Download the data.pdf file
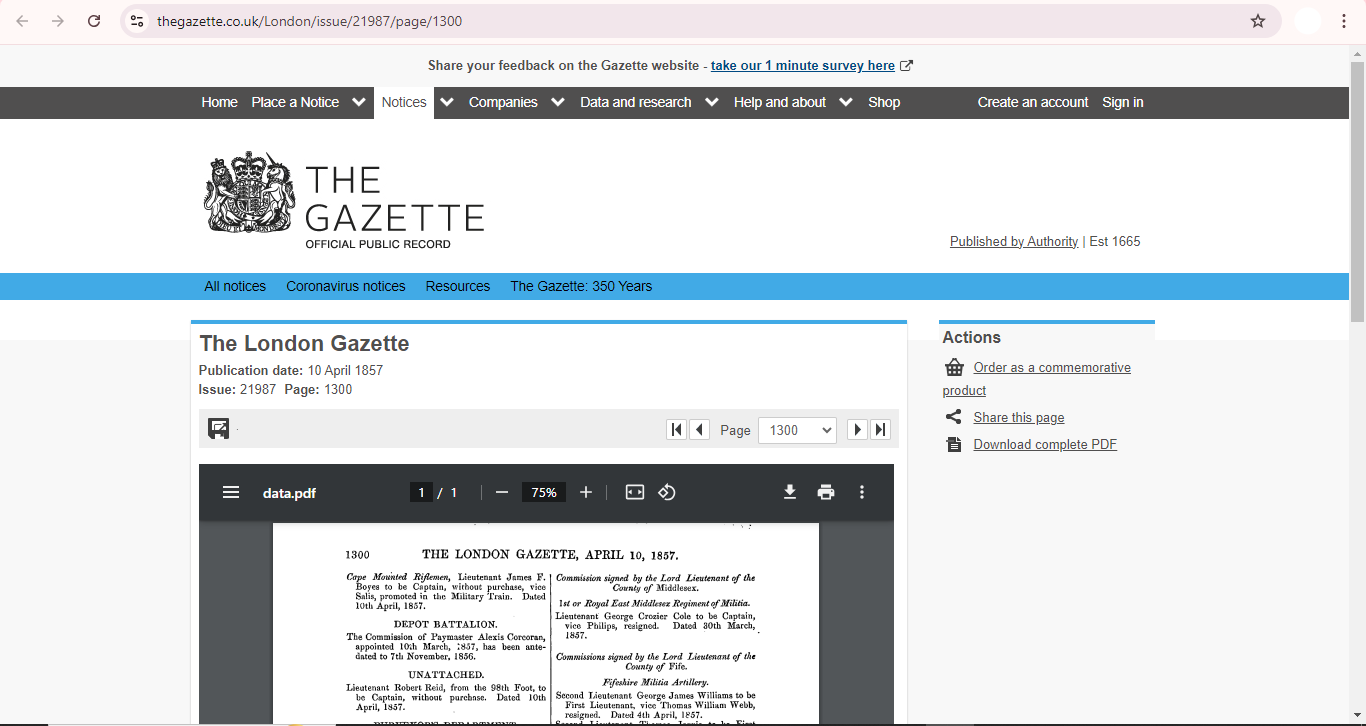Viewport: 1366px width, 726px height. click(x=790, y=492)
